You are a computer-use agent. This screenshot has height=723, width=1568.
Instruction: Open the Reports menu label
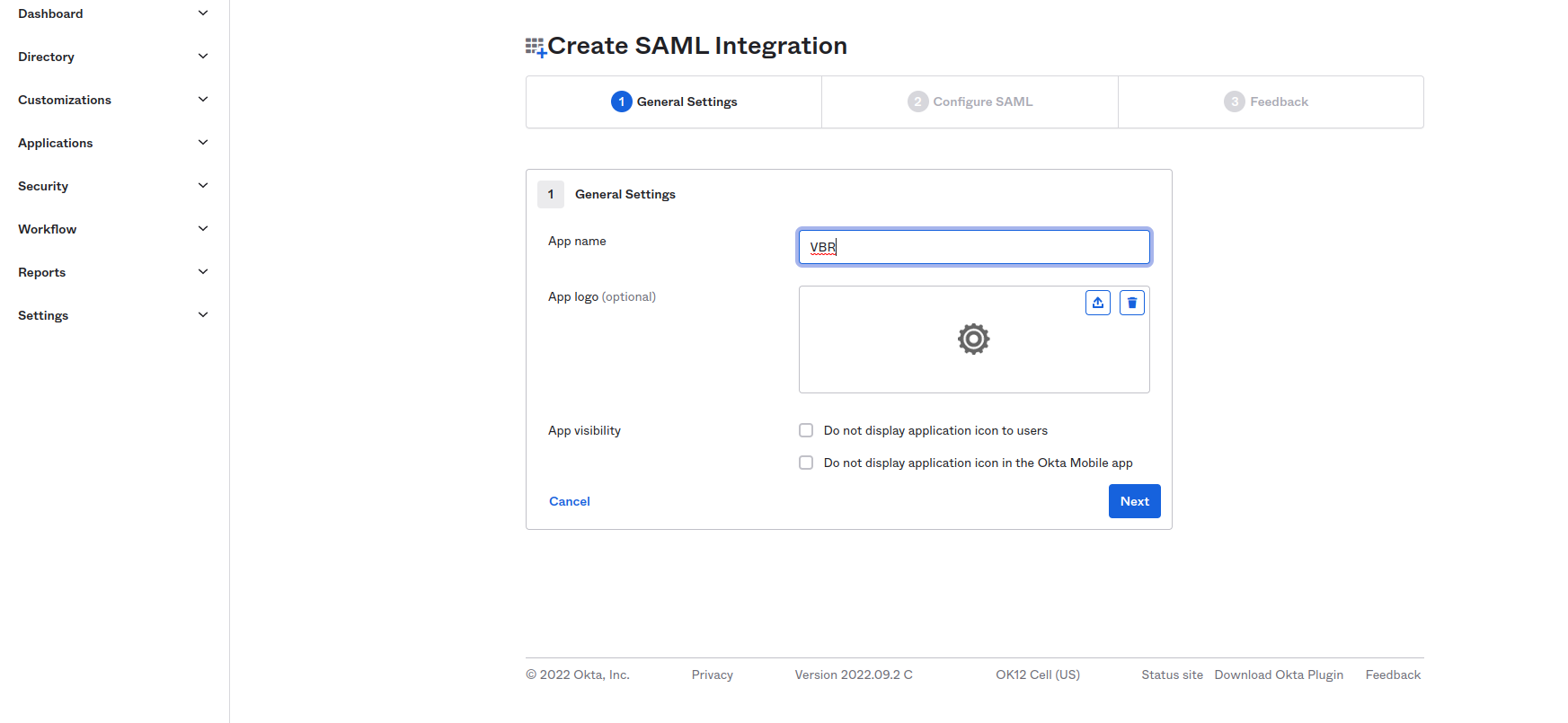(x=42, y=272)
